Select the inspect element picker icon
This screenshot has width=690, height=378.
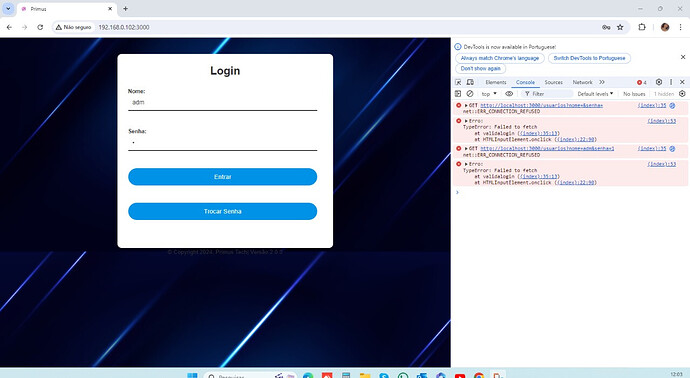(458, 82)
